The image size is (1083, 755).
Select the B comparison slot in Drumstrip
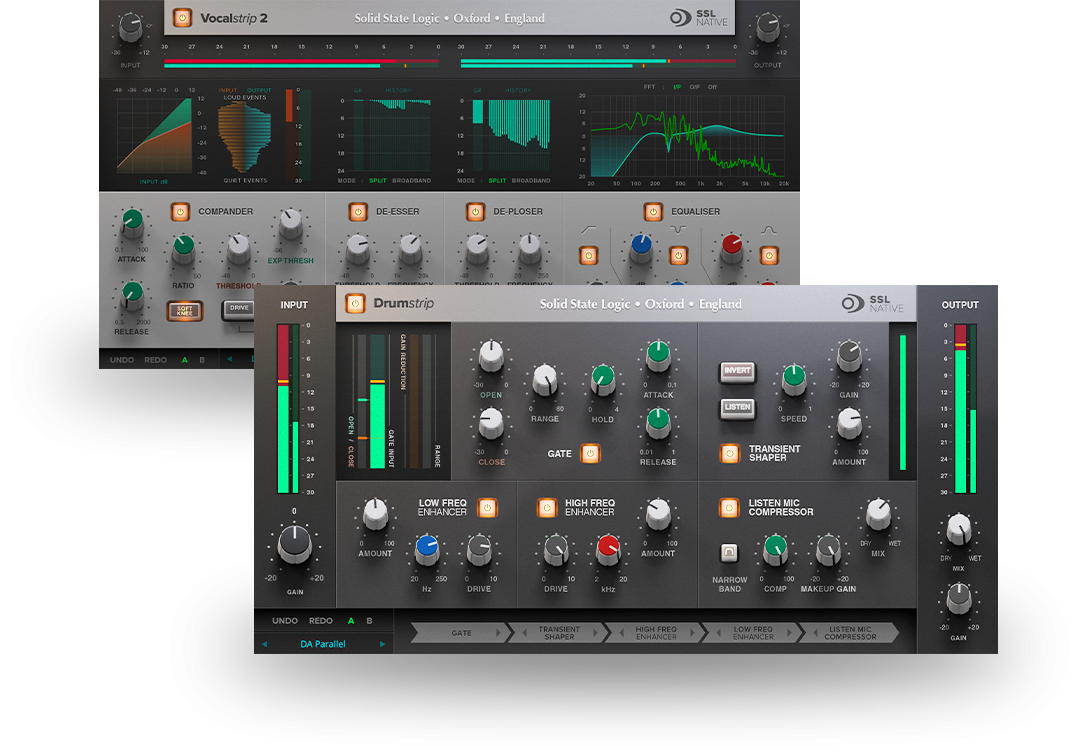(368, 621)
